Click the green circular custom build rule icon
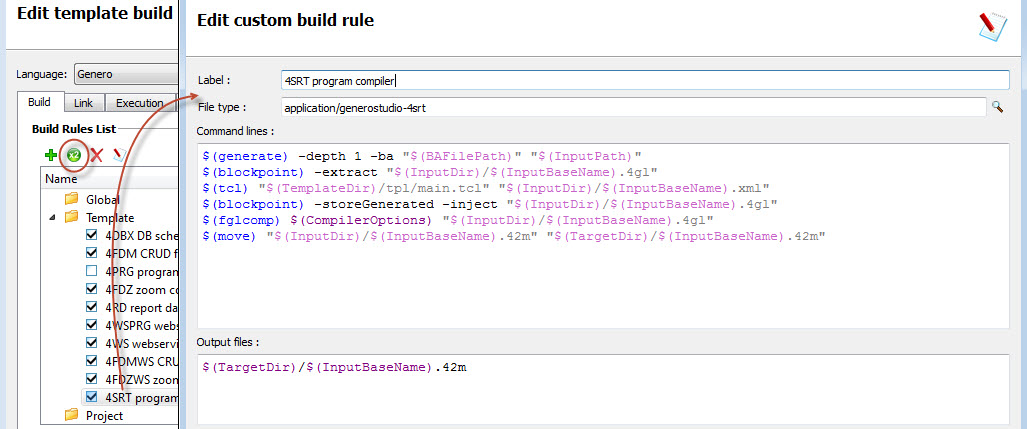 73,155
